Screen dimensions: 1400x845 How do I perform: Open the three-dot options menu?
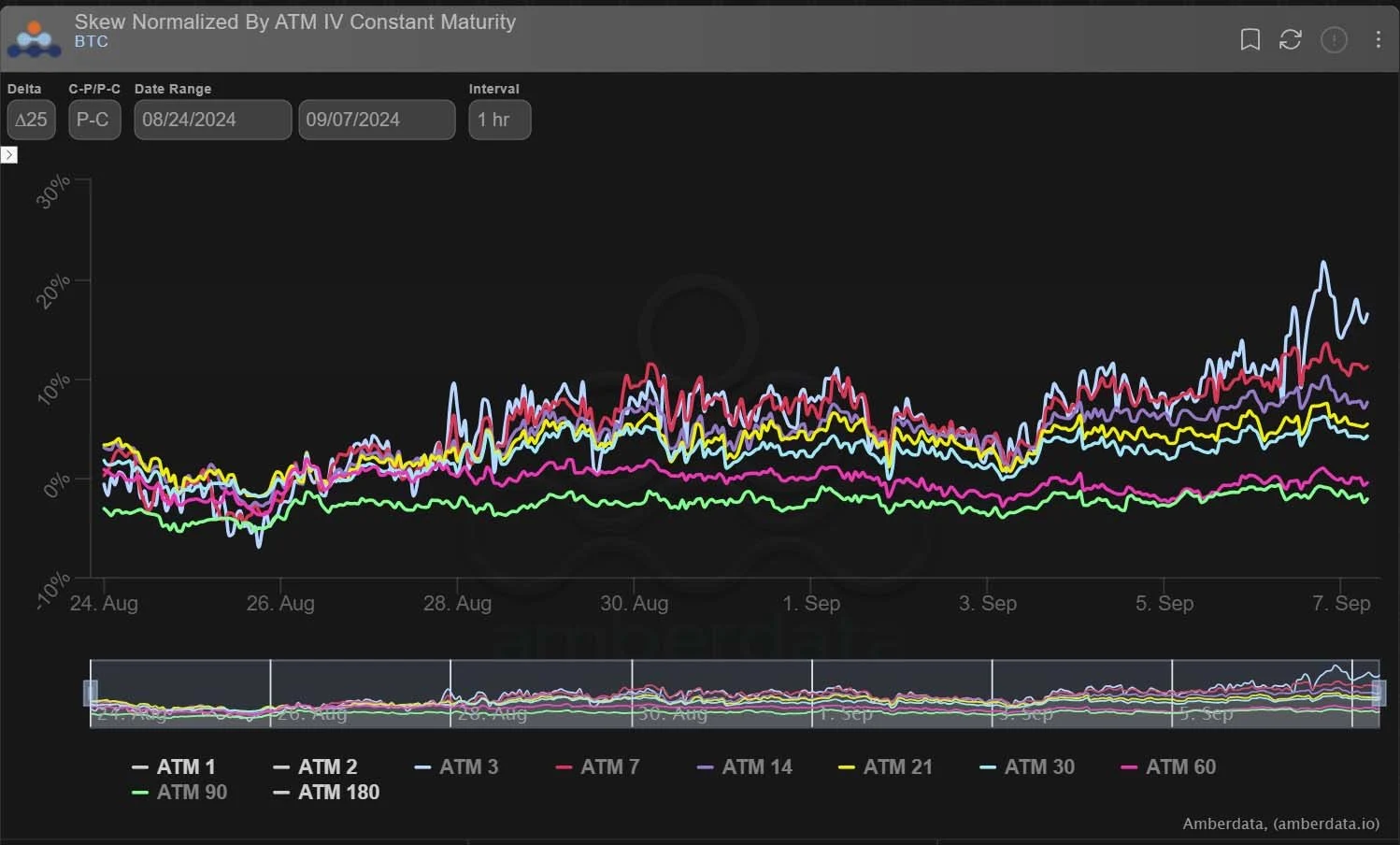[x=1379, y=39]
